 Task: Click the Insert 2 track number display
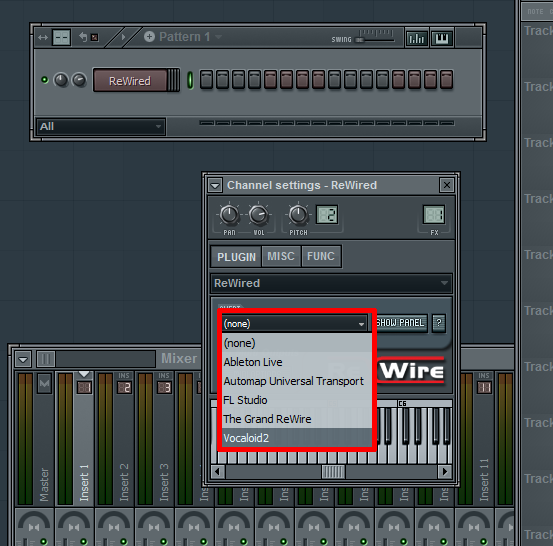(124, 388)
